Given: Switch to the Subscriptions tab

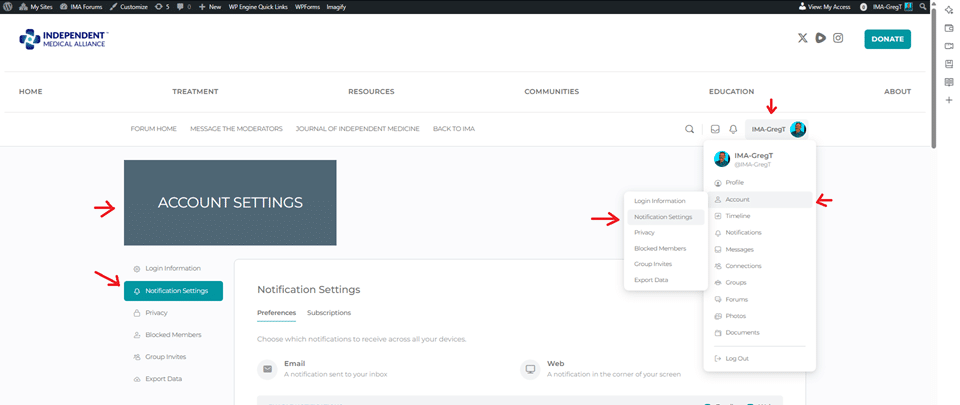Looking at the screenshot, I should [329, 313].
